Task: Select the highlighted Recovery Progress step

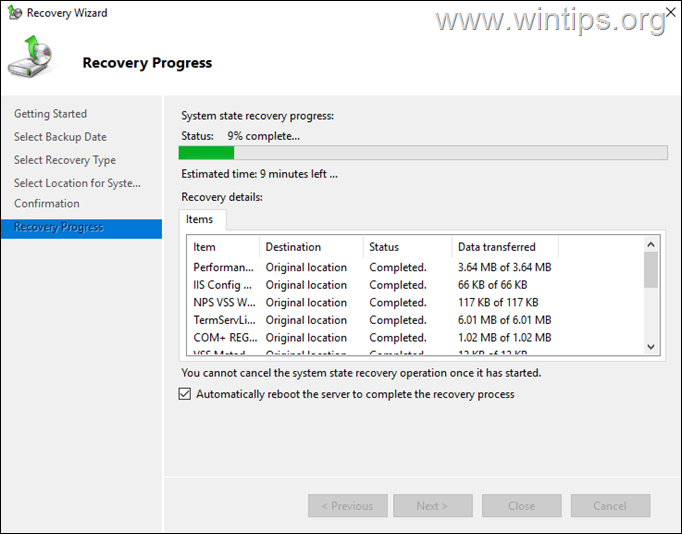Action: click(58, 227)
